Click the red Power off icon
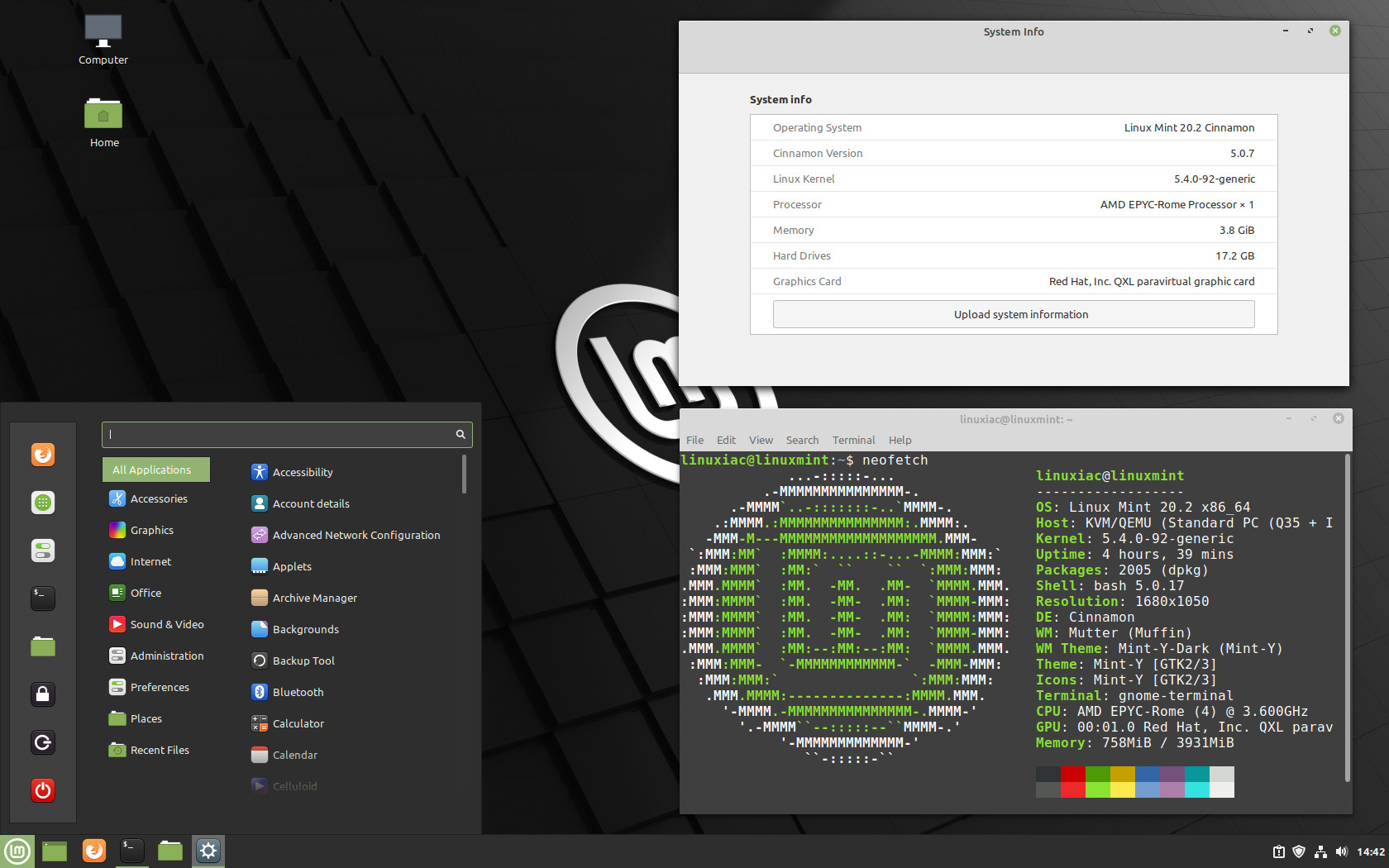This screenshot has height=868, width=1389. click(43, 789)
